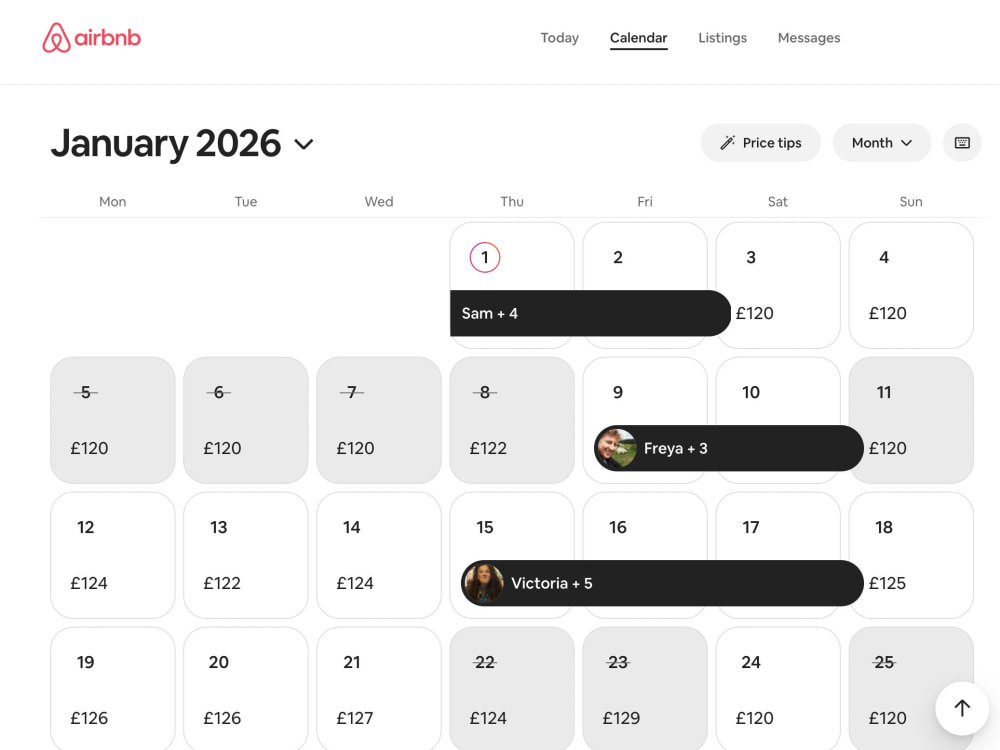Viewport: 1000px width, 750px height.
Task: Open the keyboard shortcuts icon button
Action: point(962,143)
